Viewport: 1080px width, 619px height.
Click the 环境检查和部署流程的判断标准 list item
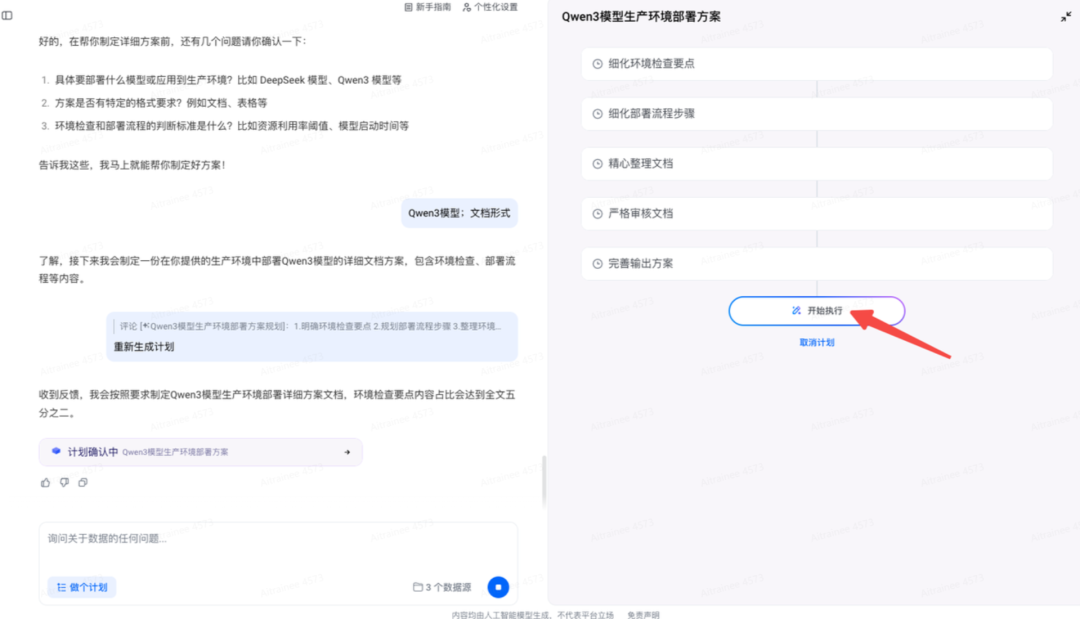pos(231,126)
